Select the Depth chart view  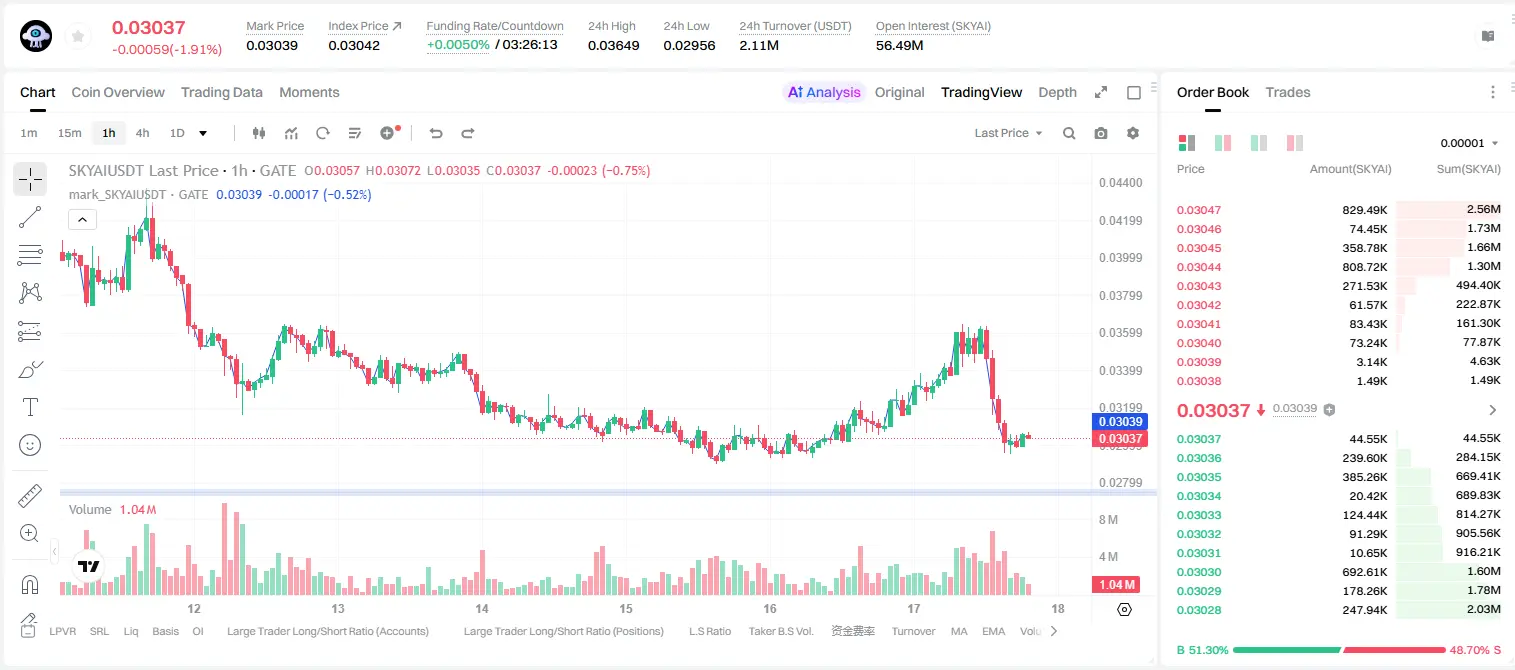point(1057,92)
